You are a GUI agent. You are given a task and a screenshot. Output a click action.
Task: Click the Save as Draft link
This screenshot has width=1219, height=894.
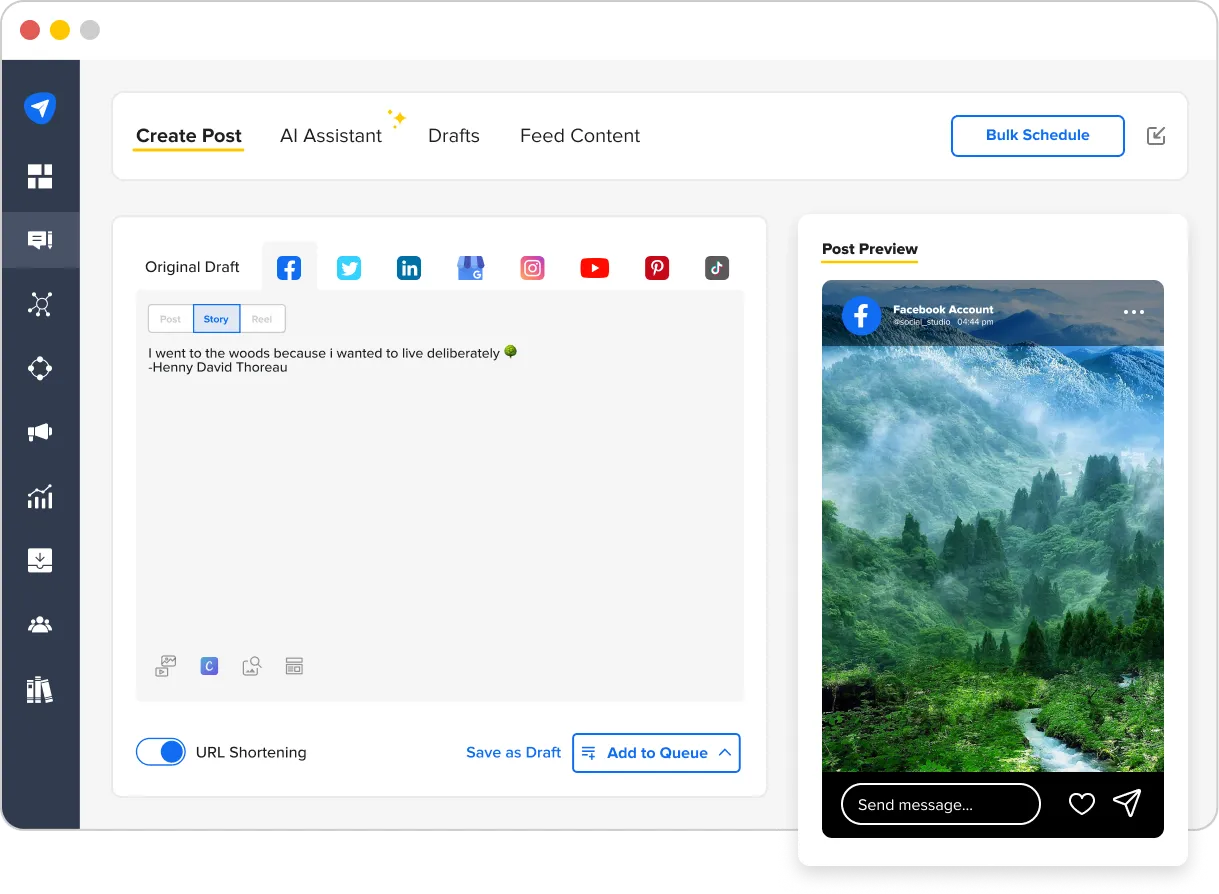(x=513, y=753)
